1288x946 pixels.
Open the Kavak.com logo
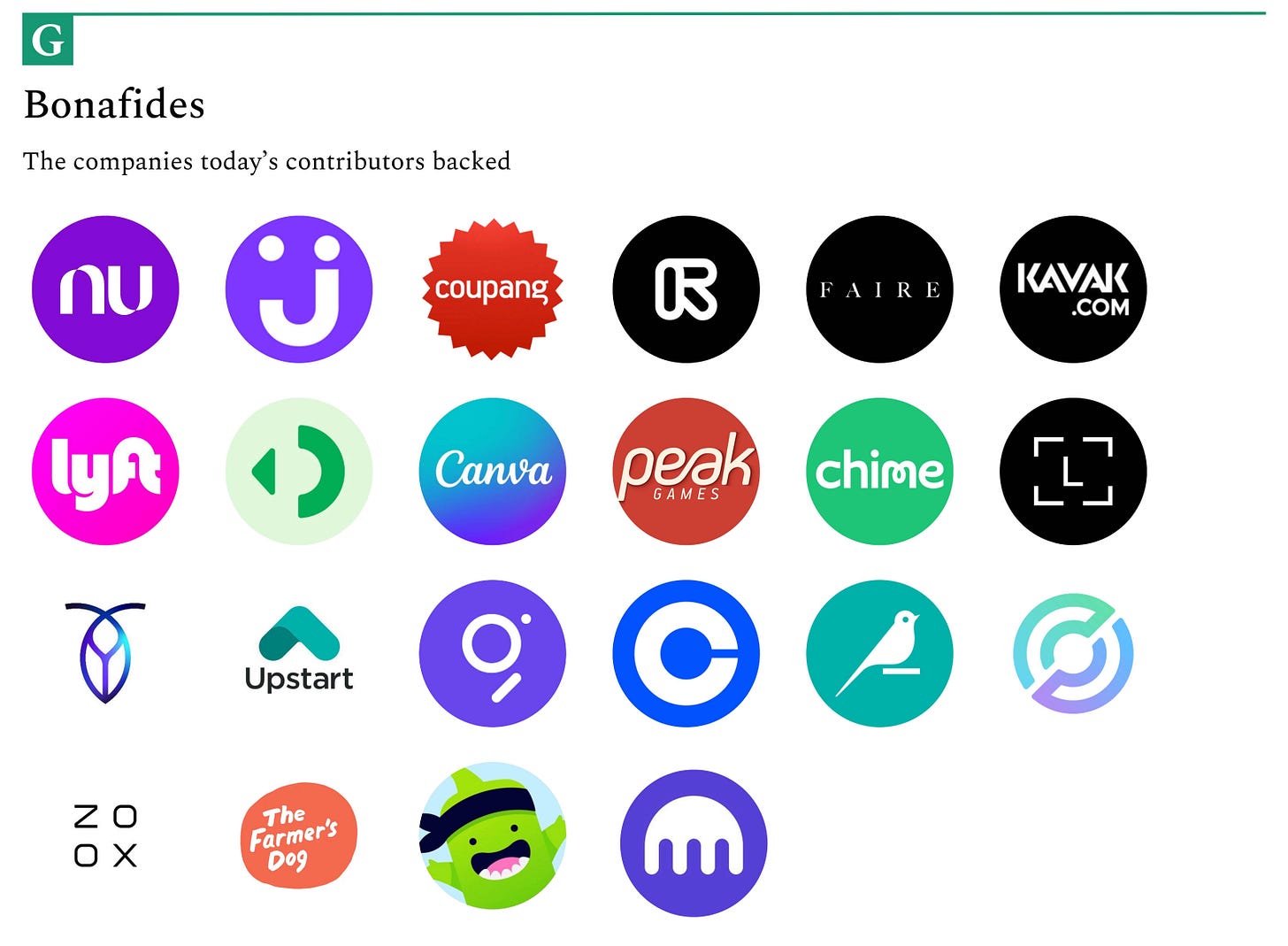click(x=1073, y=289)
